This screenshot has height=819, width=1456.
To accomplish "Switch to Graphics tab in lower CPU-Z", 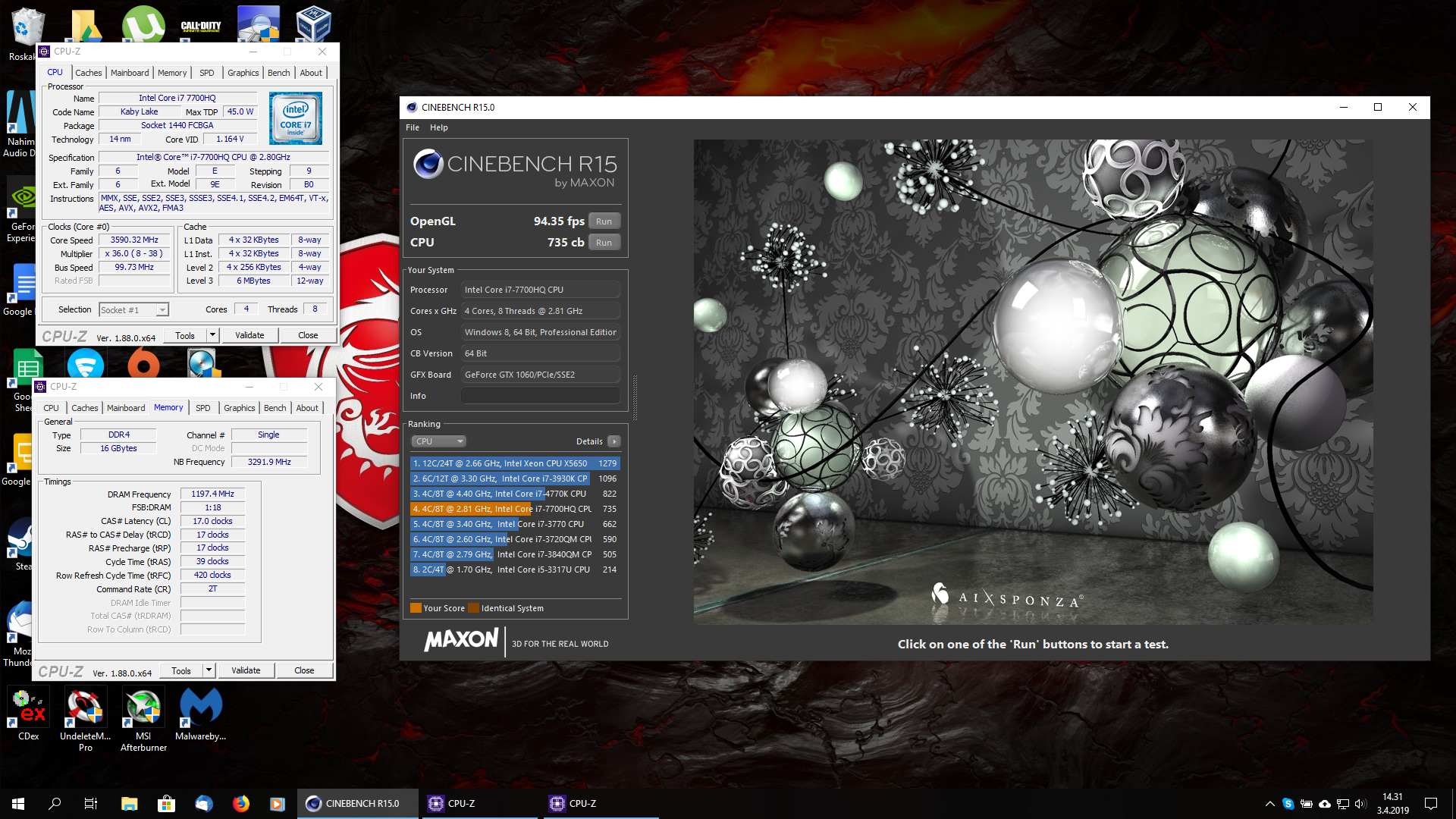I will [239, 408].
